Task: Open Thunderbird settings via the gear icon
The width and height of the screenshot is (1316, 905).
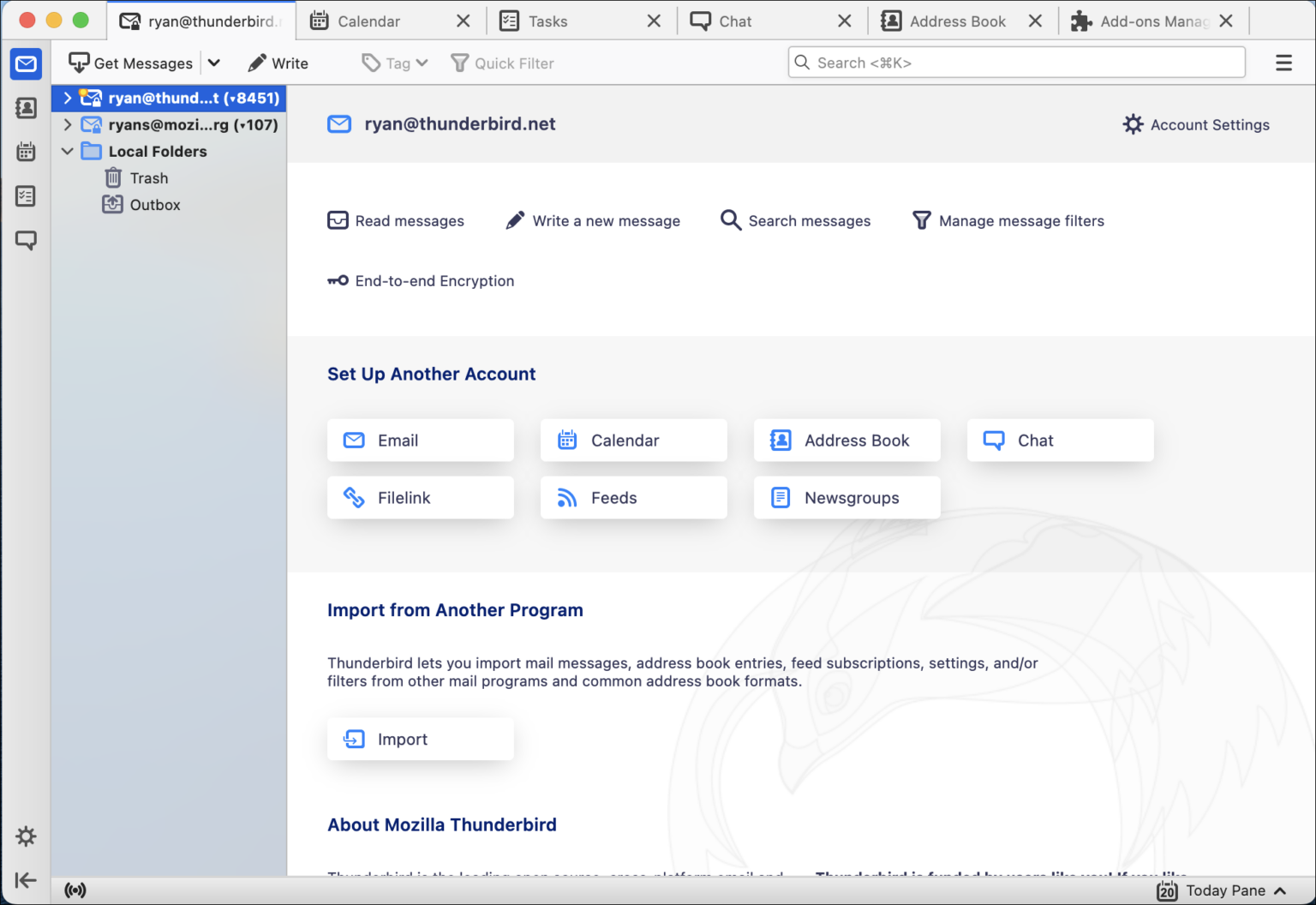Action: pos(26,836)
